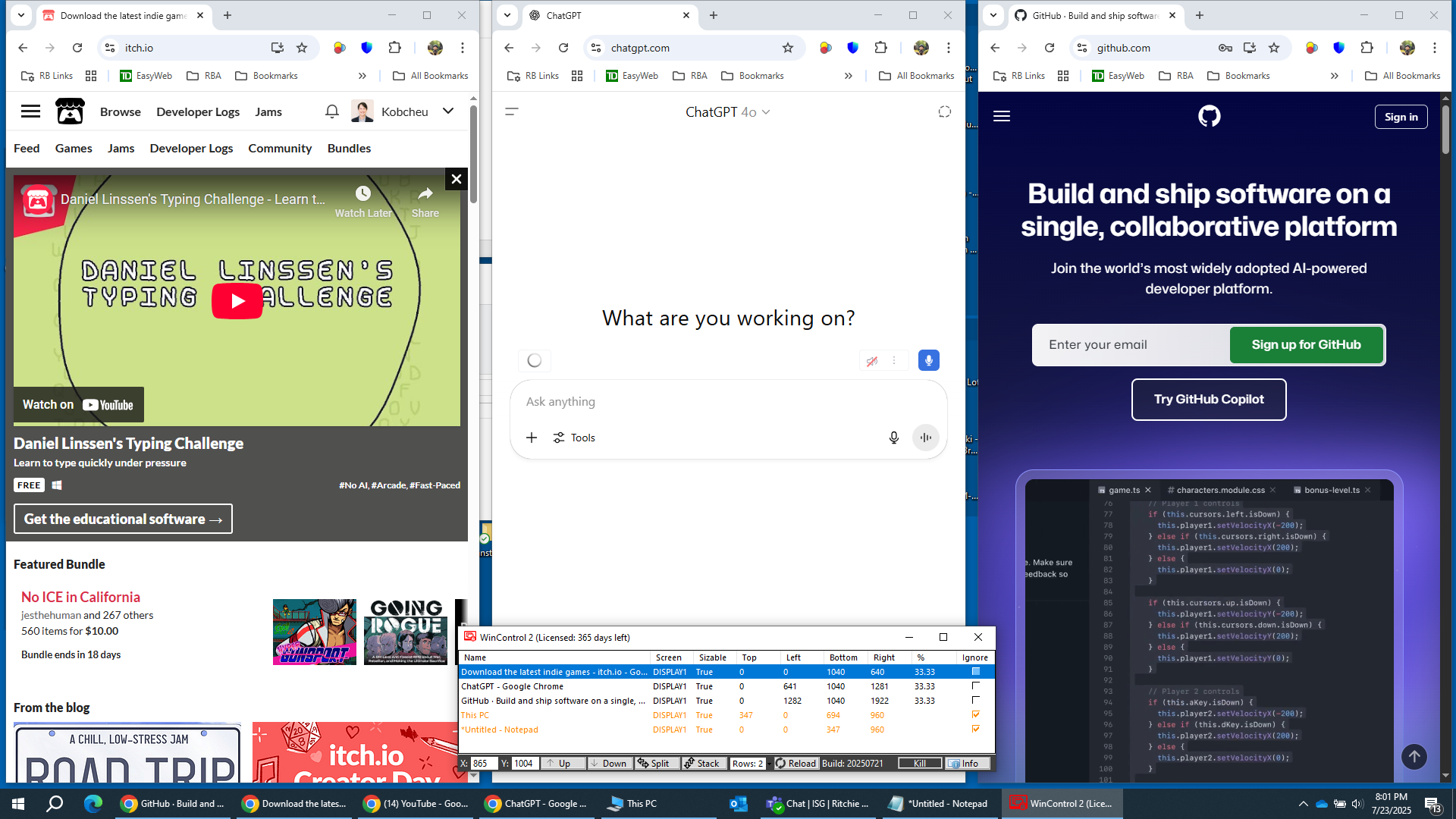Open the tab search dropdown in the GitHub window

click(x=993, y=15)
